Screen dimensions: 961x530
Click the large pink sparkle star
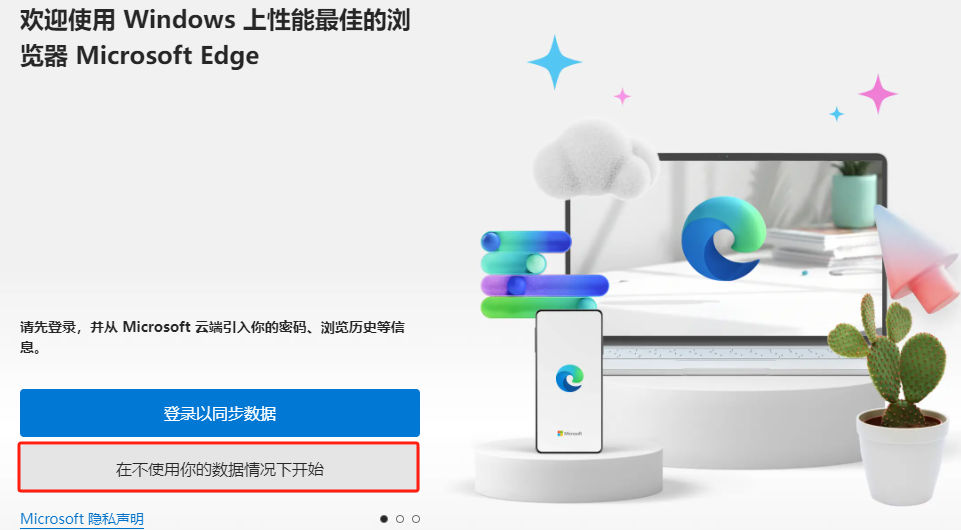(878, 94)
